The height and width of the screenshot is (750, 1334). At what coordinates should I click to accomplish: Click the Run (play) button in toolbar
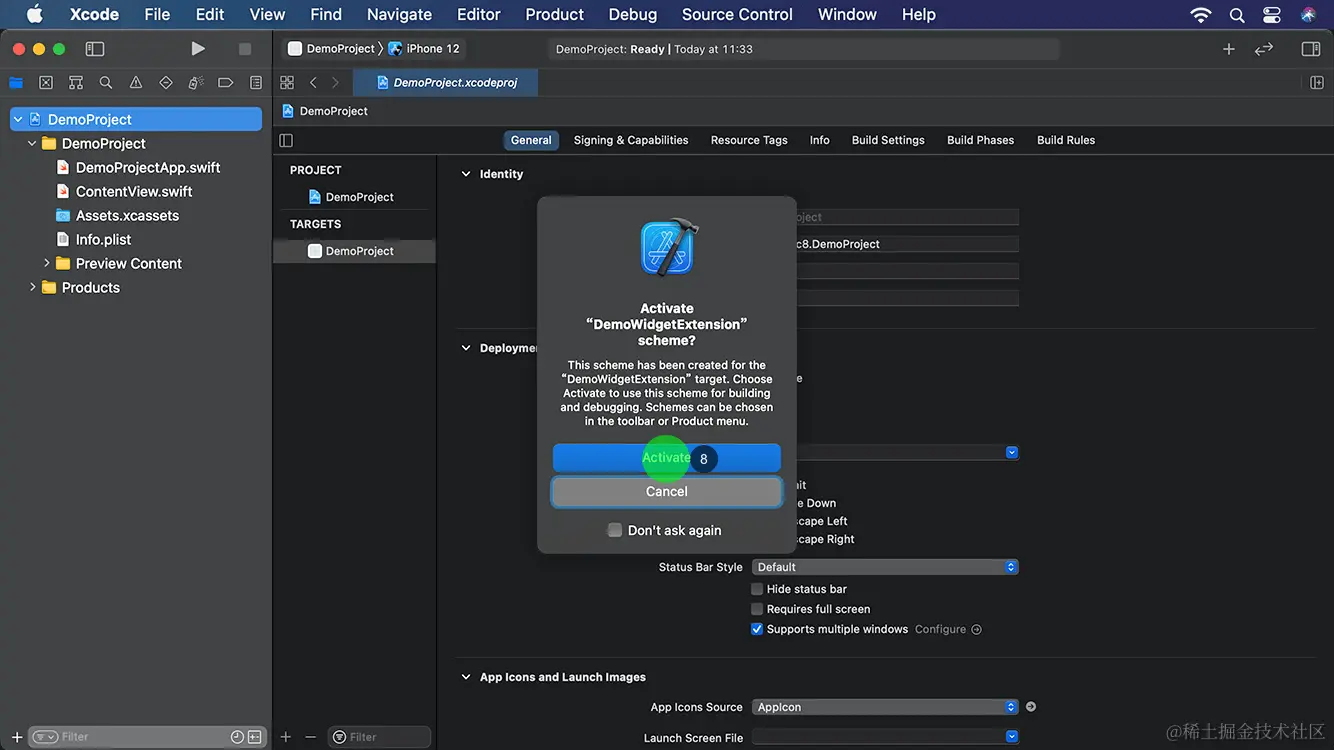[x=198, y=49]
